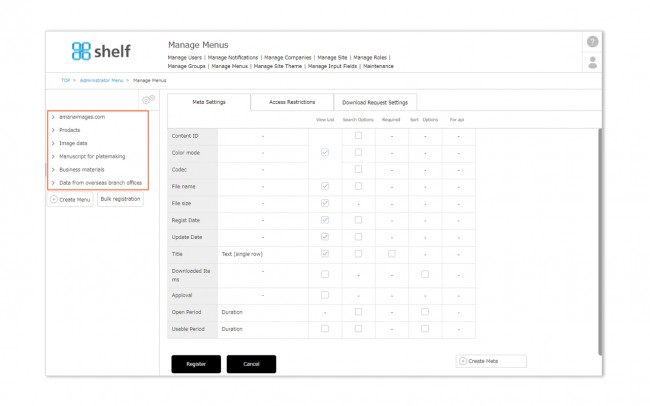Click the meta table vertical scrollbar
Viewport: 650px width, 406px height.
[x=600, y=241]
